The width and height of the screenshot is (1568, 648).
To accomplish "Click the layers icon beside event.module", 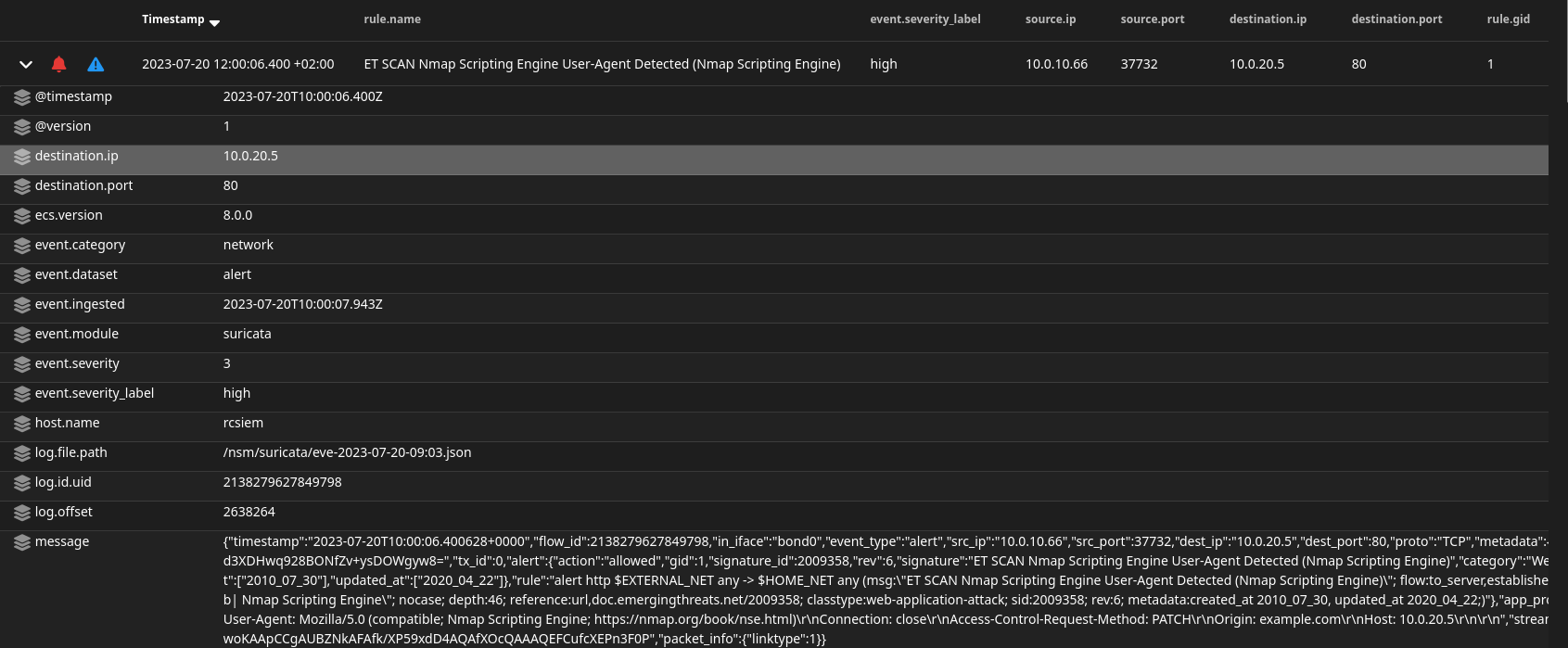I will tap(22, 335).
